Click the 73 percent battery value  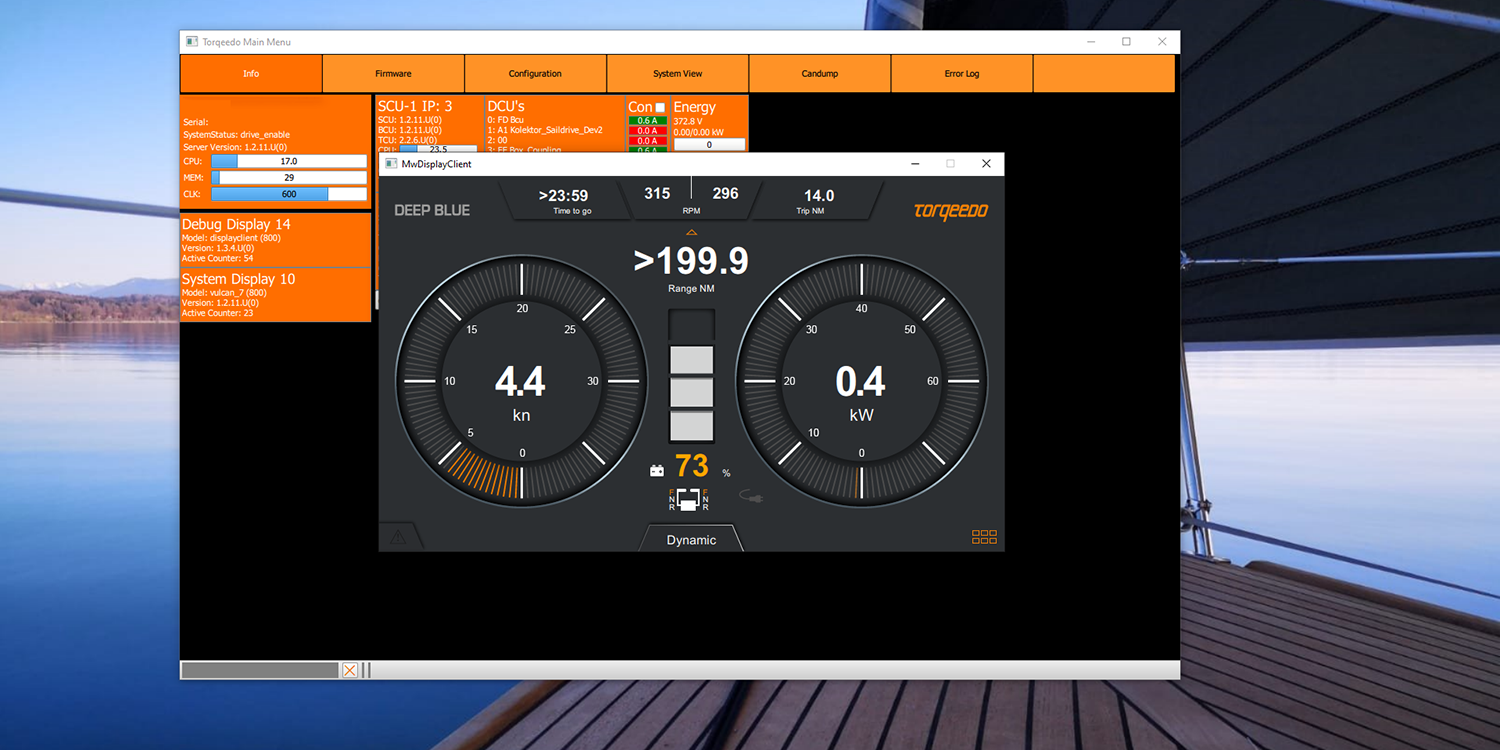point(692,466)
